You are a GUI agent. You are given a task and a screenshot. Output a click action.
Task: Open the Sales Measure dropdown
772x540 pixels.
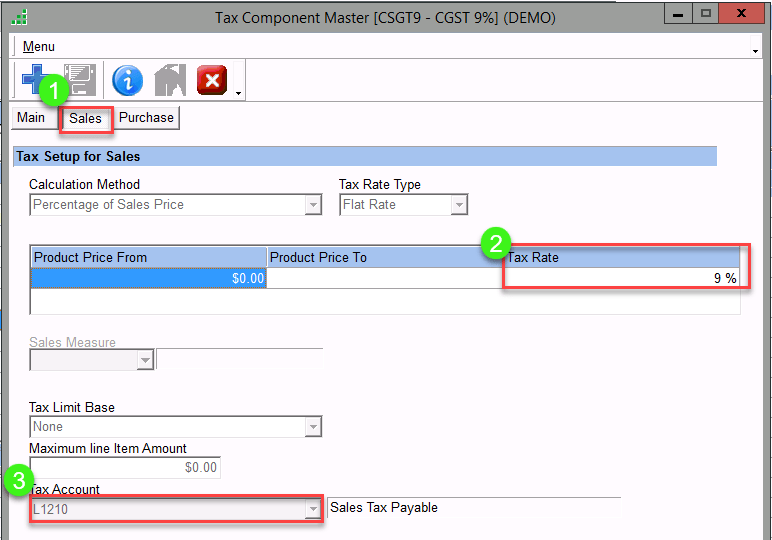pyautogui.click(x=145, y=360)
